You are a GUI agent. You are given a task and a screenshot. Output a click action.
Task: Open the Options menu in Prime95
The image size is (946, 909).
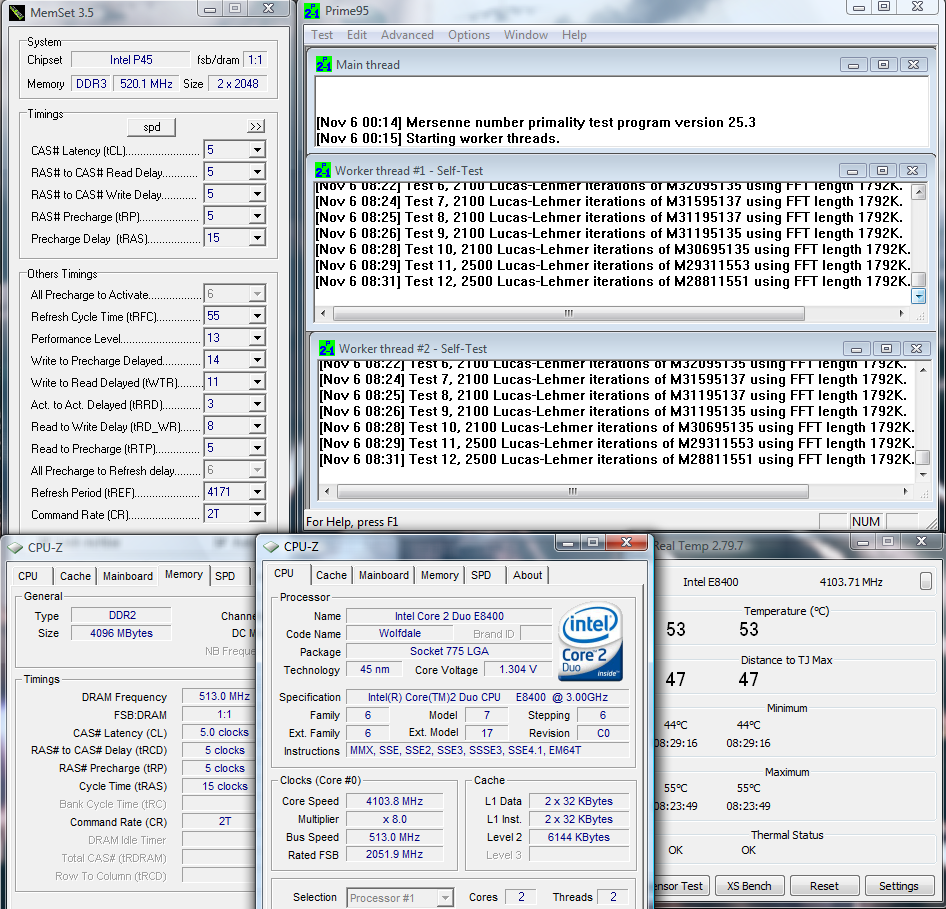click(x=469, y=35)
